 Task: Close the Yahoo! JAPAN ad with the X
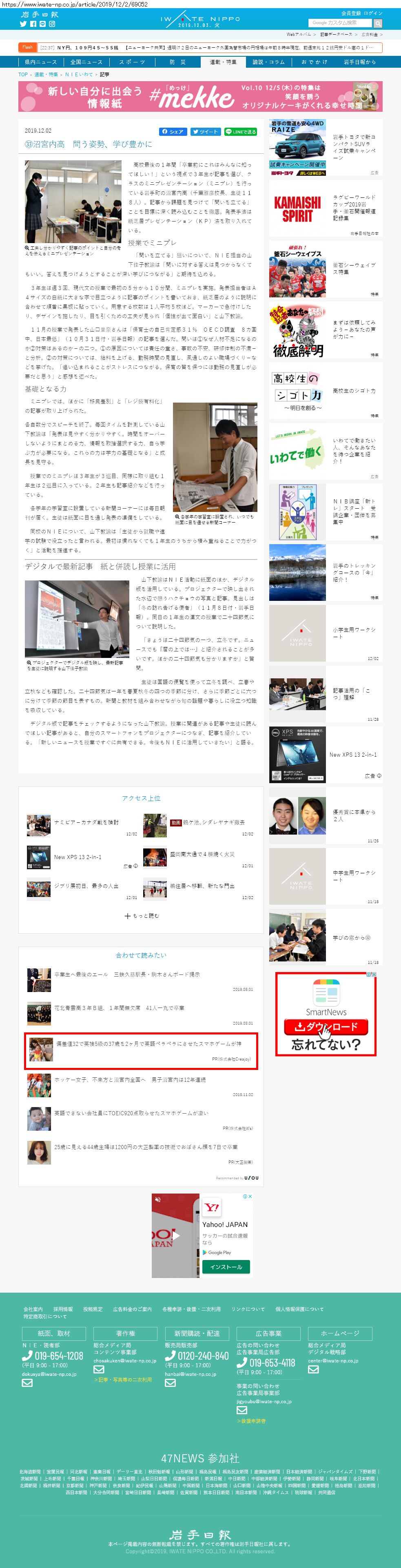pos(250,1197)
